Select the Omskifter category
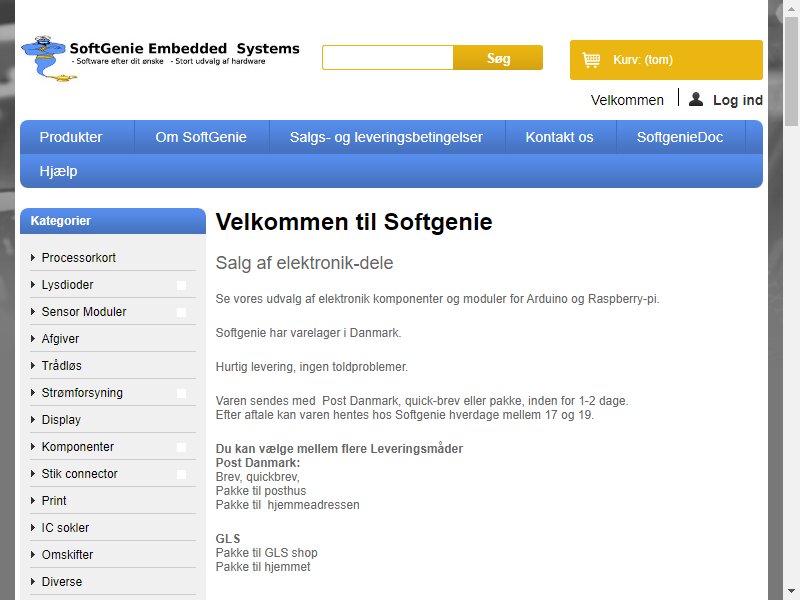 [67, 555]
